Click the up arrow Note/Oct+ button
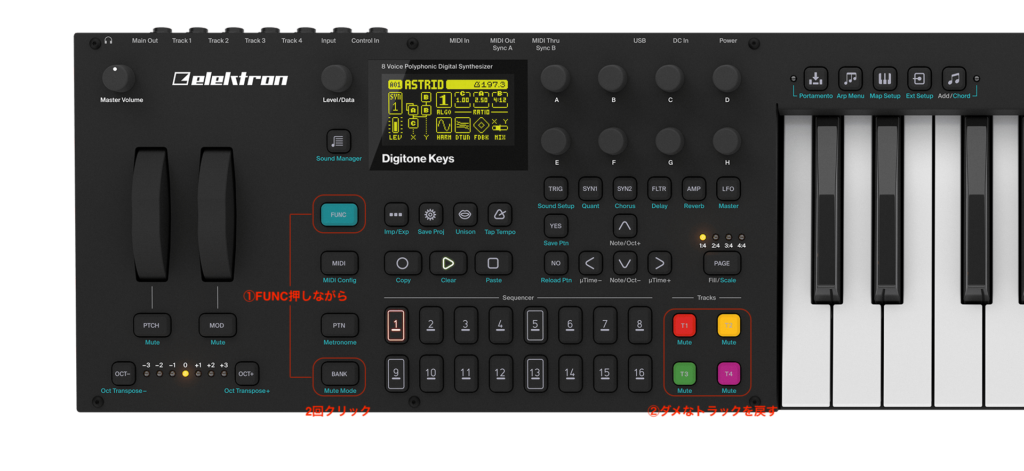This screenshot has width=1024, height=471. [x=624, y=226]
